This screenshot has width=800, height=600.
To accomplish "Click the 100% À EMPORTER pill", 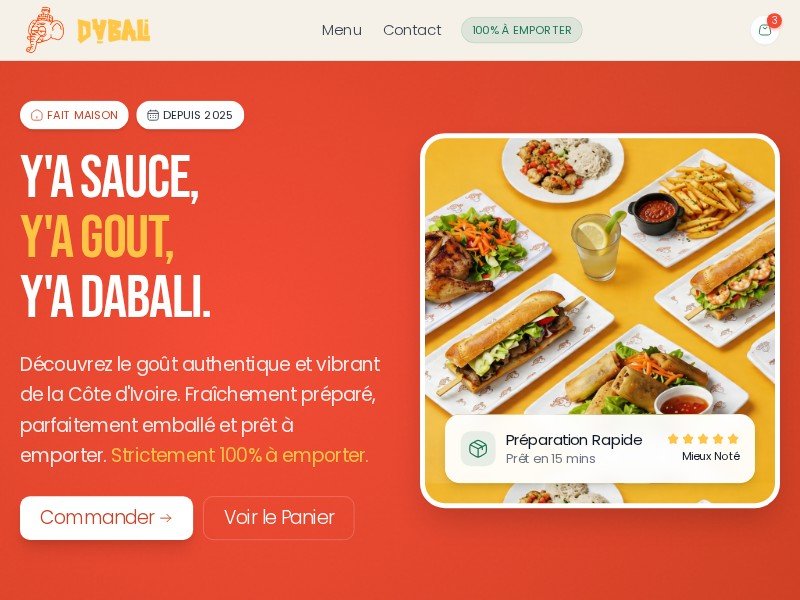I will (521, 30).
